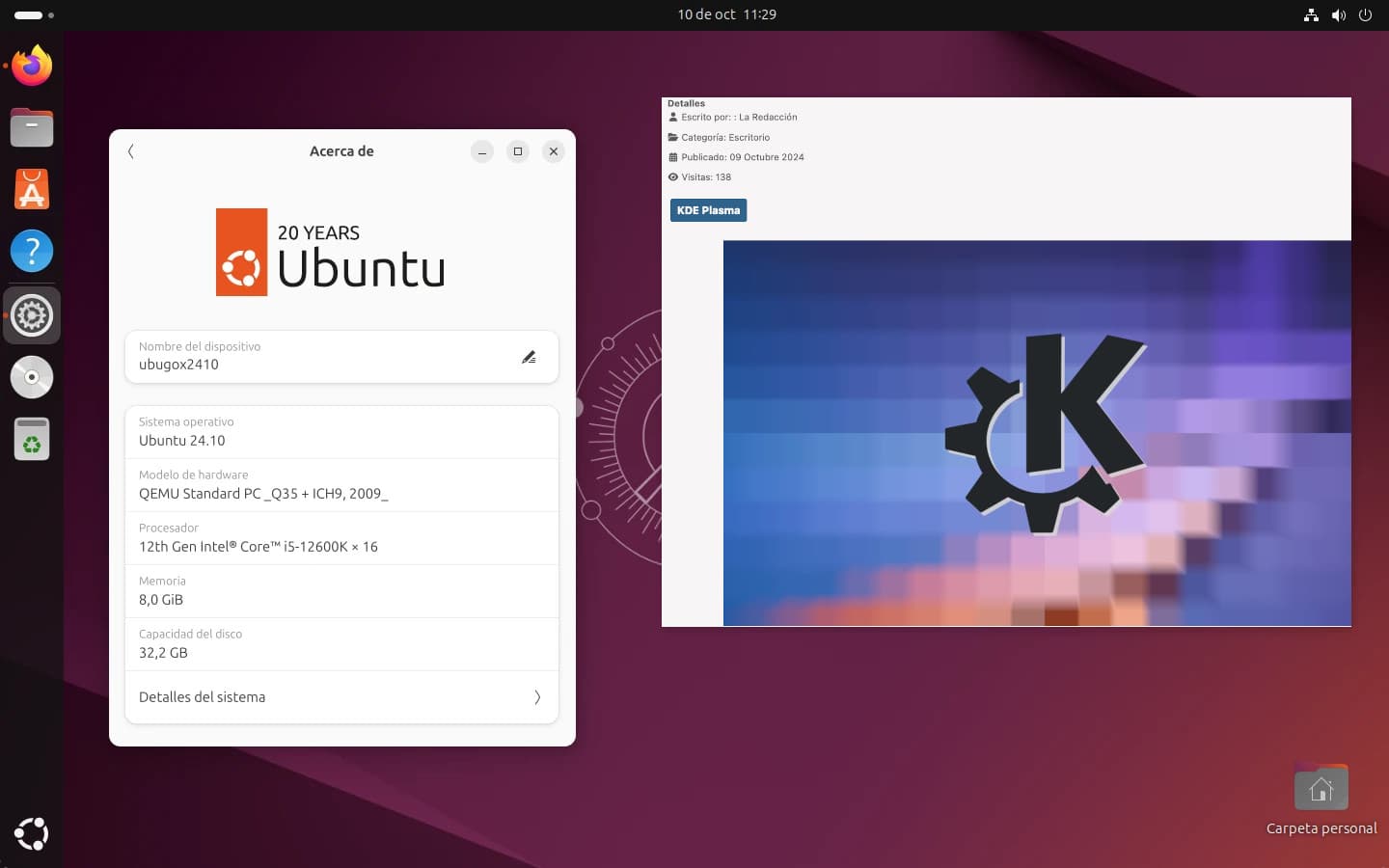This screenshot has width=1389, height=868.
Task: Maximize the Acerca de window
Action: (x=518, y=151)
